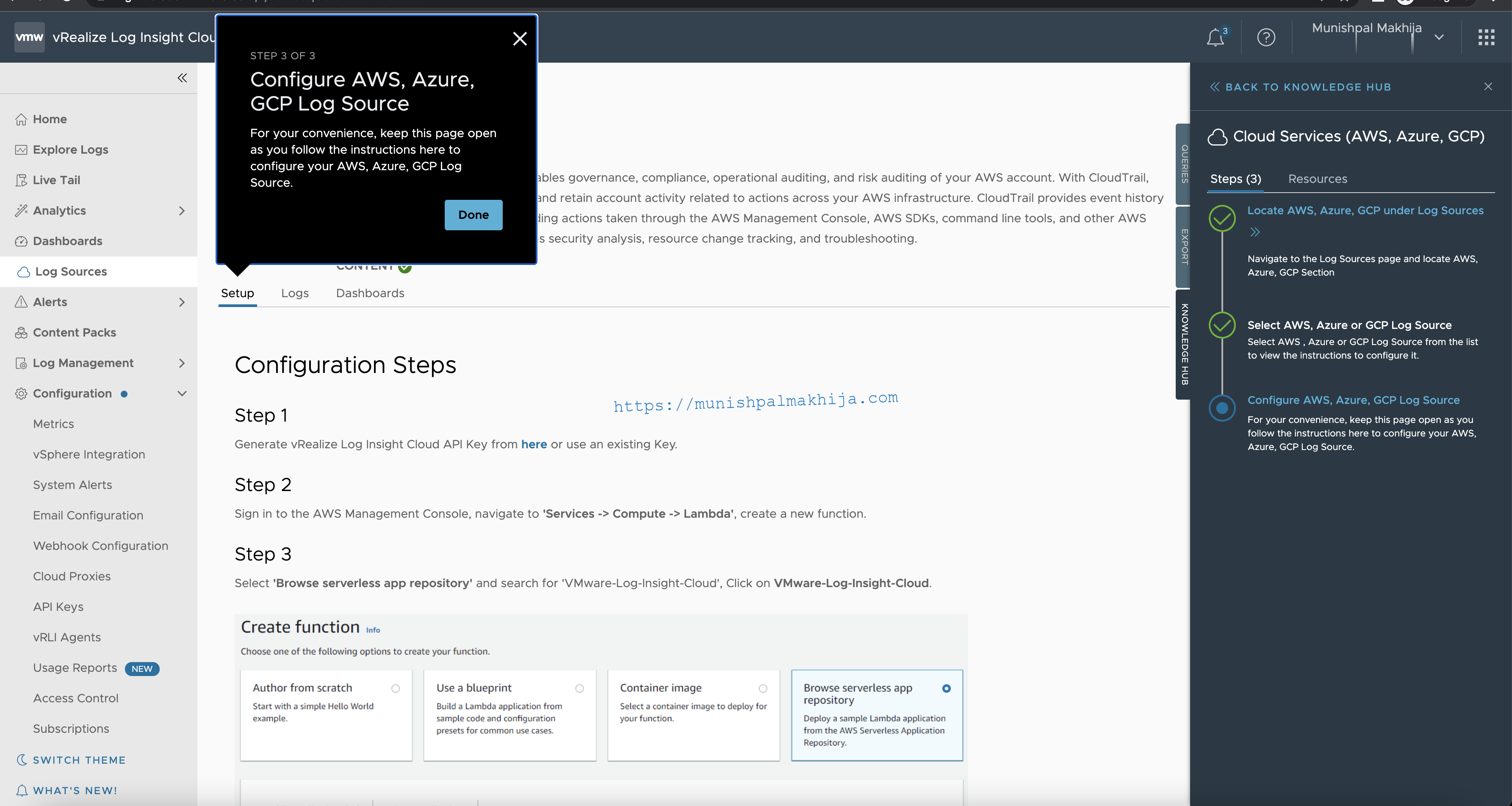This screenshot has width=1512, height=806.
Task: Open Locate AWS, Azure, GCP step link
Action: pos(1365,210)
